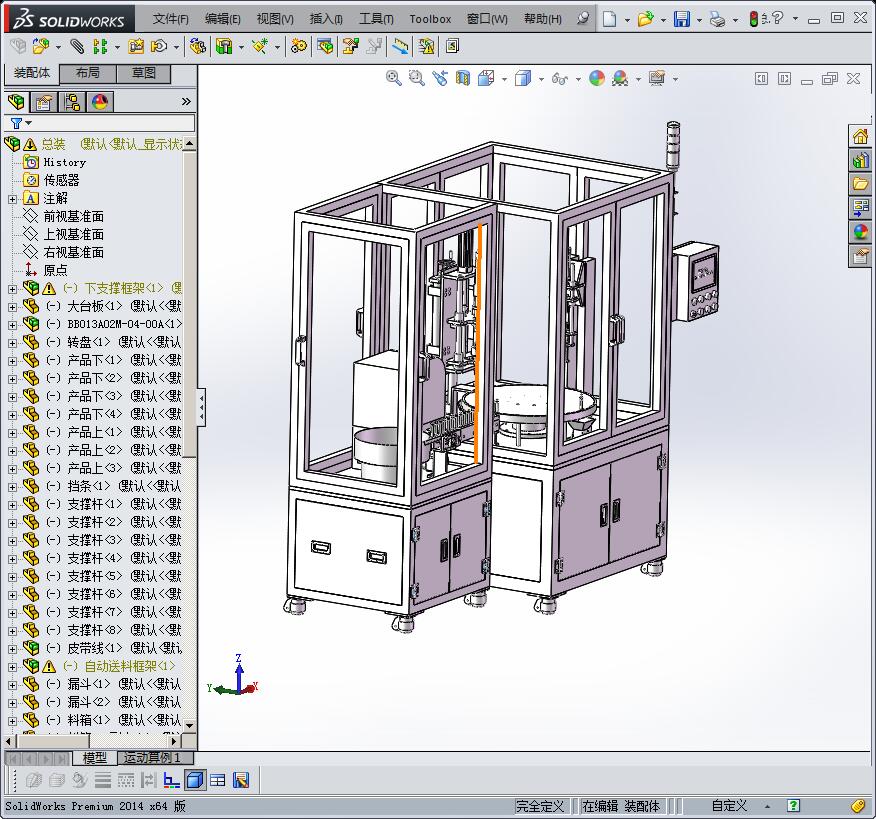
Task: Open the Toolbox menu
Action: tap(430, 19)
